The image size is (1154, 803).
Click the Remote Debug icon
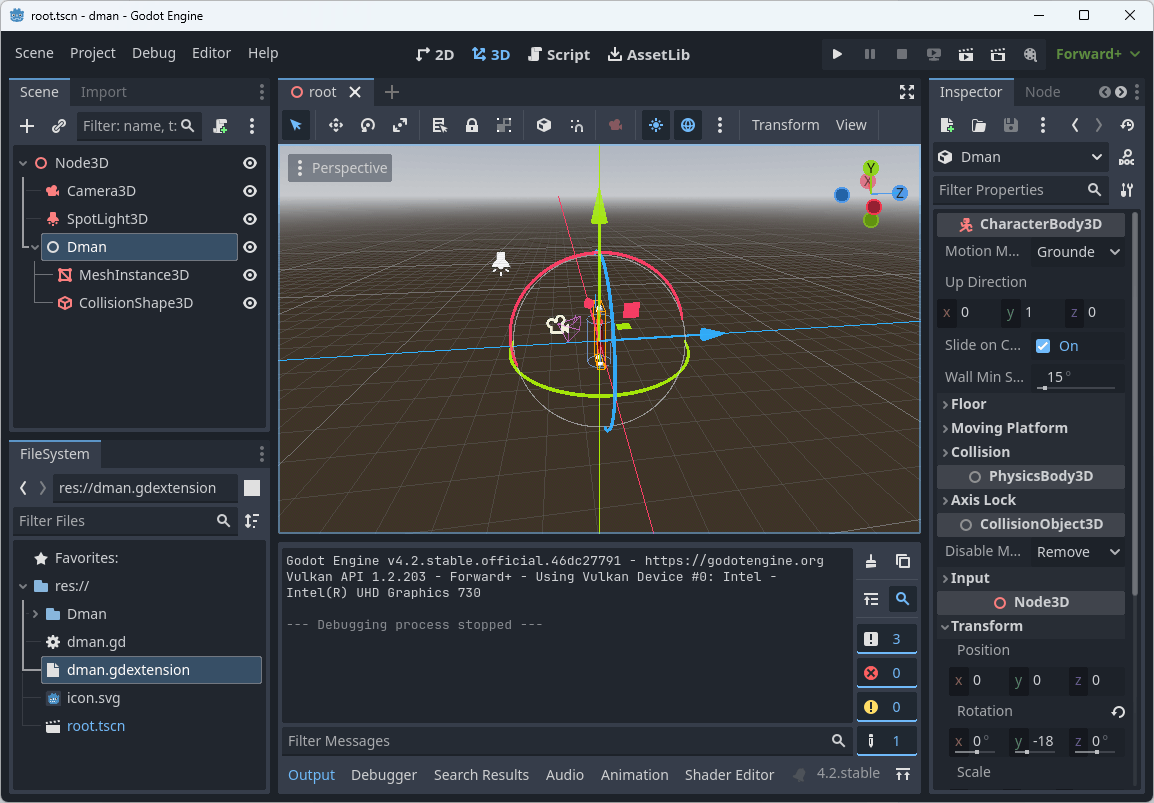point(934,54)
